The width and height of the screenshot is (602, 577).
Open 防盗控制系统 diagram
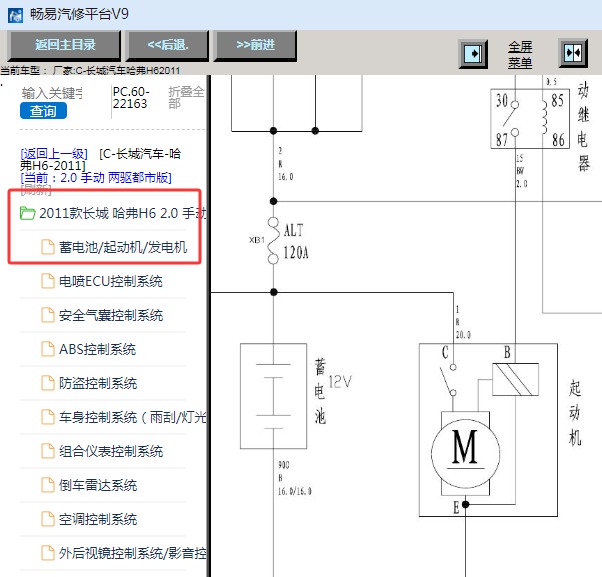[x=98, y=383]
